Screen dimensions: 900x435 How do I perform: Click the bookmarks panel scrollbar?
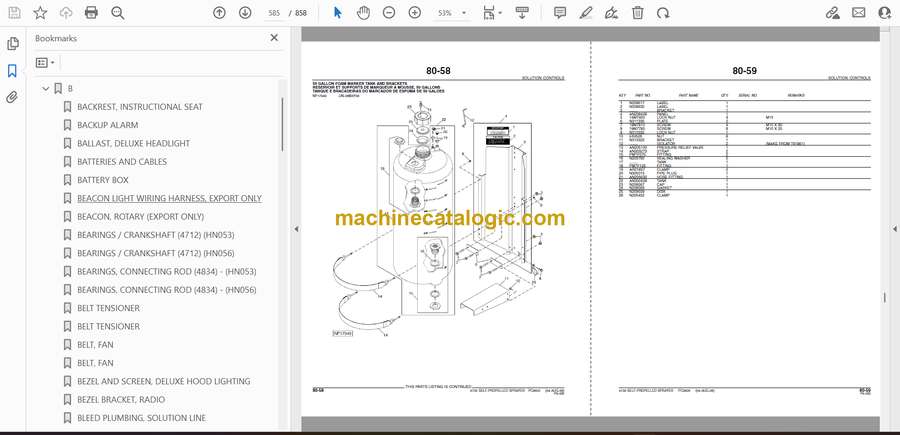coord(282,124)
